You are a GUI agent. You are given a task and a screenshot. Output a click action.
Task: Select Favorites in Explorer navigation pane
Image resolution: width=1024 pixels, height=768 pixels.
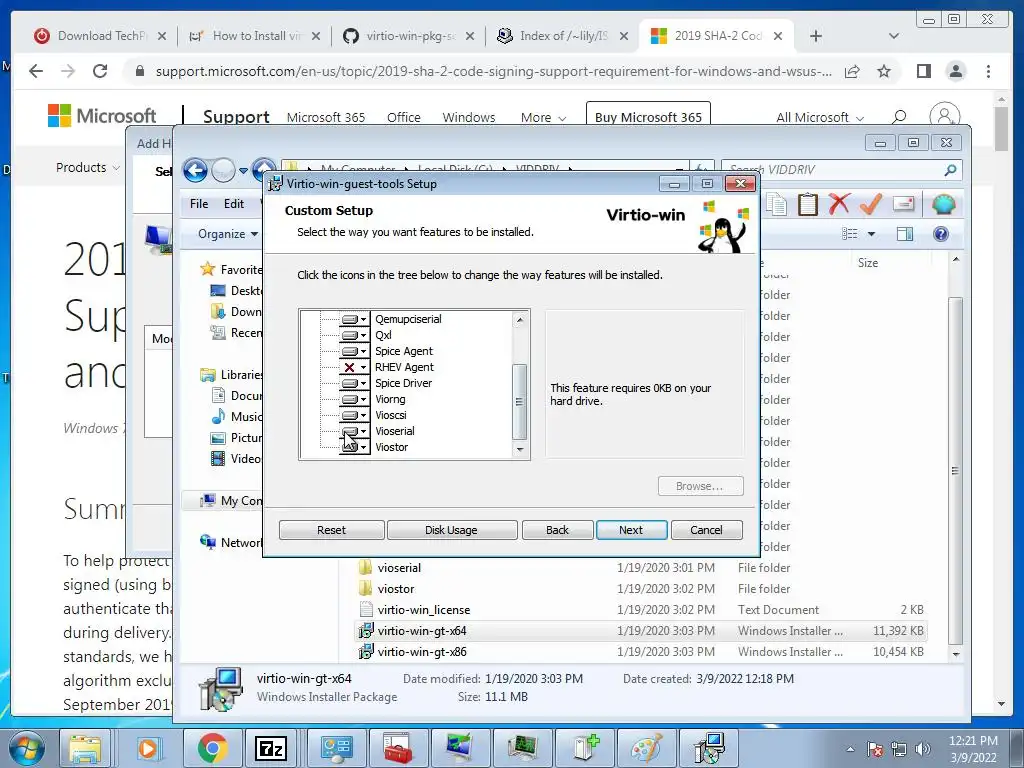point(241,270)
